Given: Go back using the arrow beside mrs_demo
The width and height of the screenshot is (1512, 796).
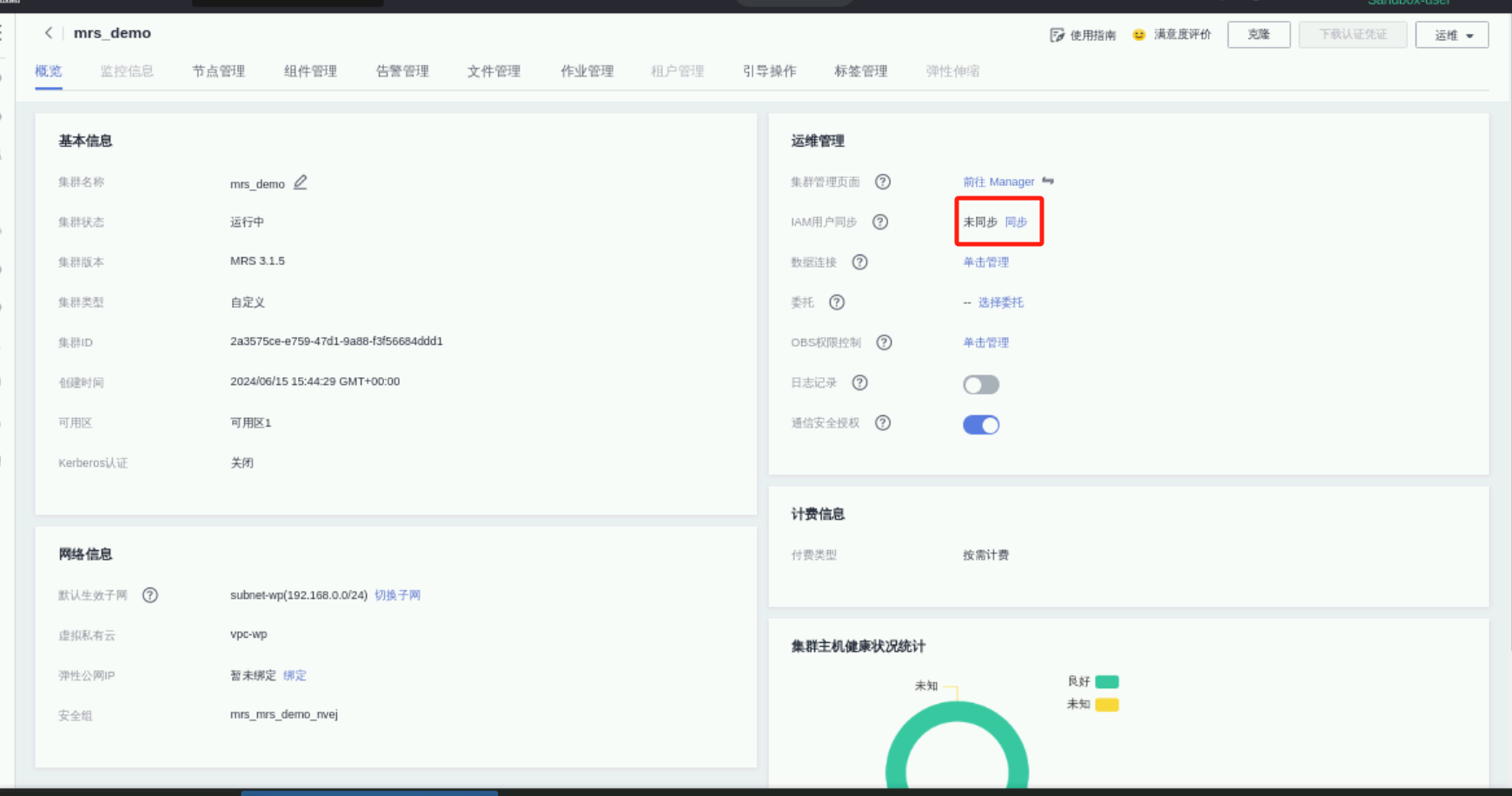Looking at the screenshot, I should coord(49,33).
